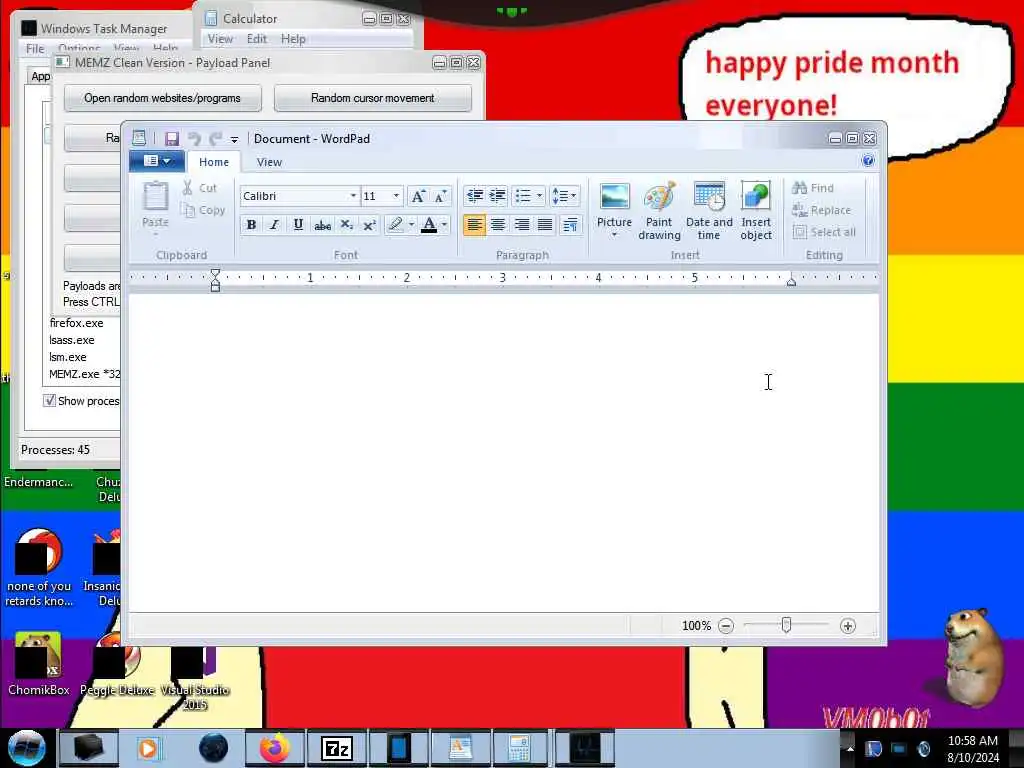Zoom out with the minus button
This screenshot has height=768, width=1024.
tap(726, 626)
